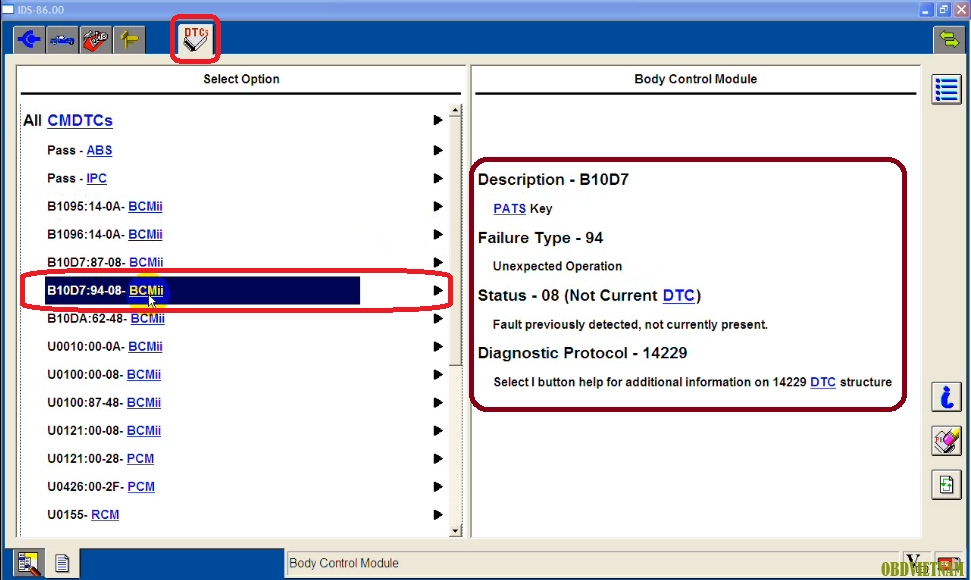
Task: Open the vehicle identification car icon
Action: 62,40
